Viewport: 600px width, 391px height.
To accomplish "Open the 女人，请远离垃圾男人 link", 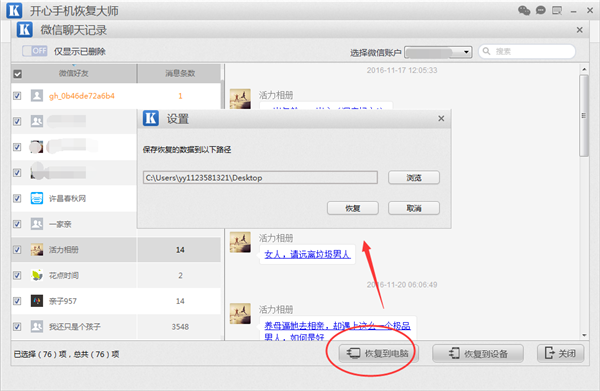I will (307, 254).
